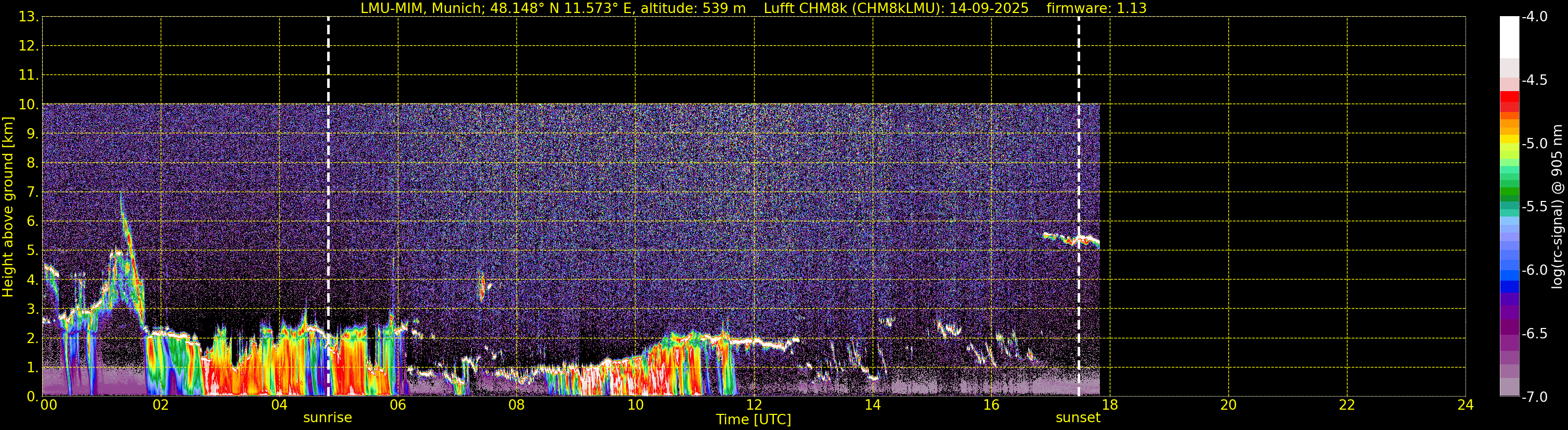Click the '5.' height tick label
1568x430 pixels.
[33, 250]
